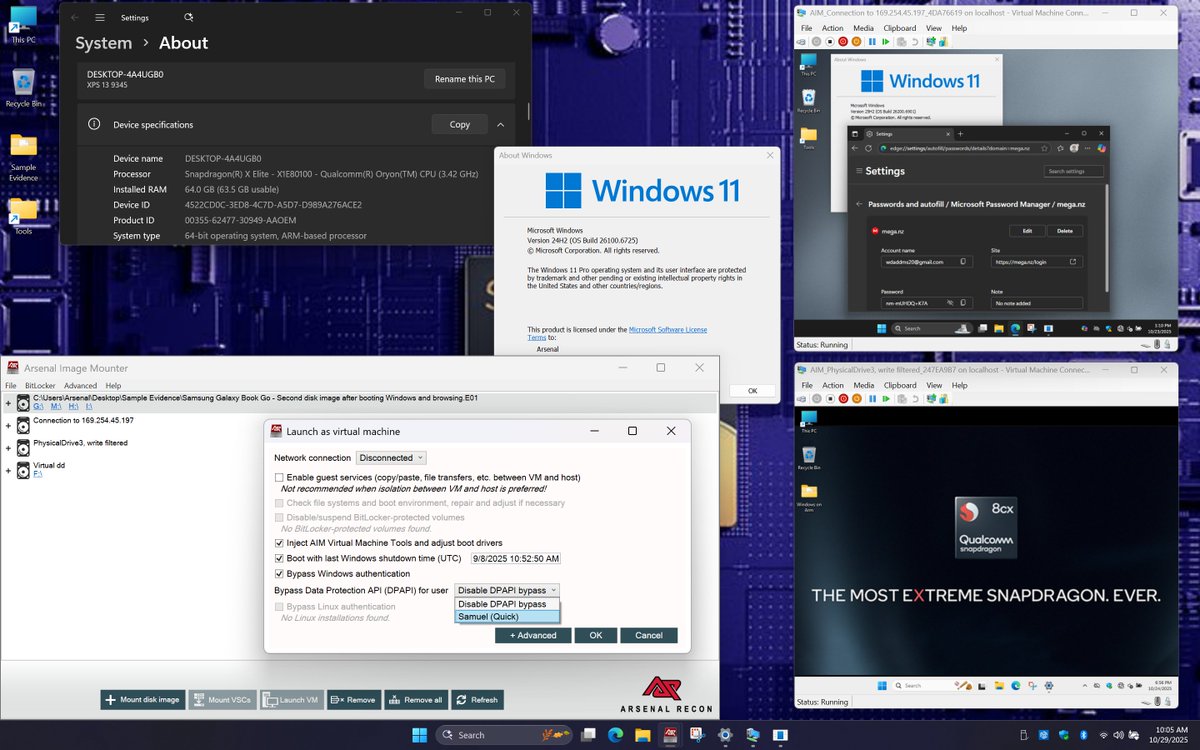Click Enhanced Session icon in AIM_Connection VM toolbar
This screenshot has height=750, width=1200.
point(931,42)
